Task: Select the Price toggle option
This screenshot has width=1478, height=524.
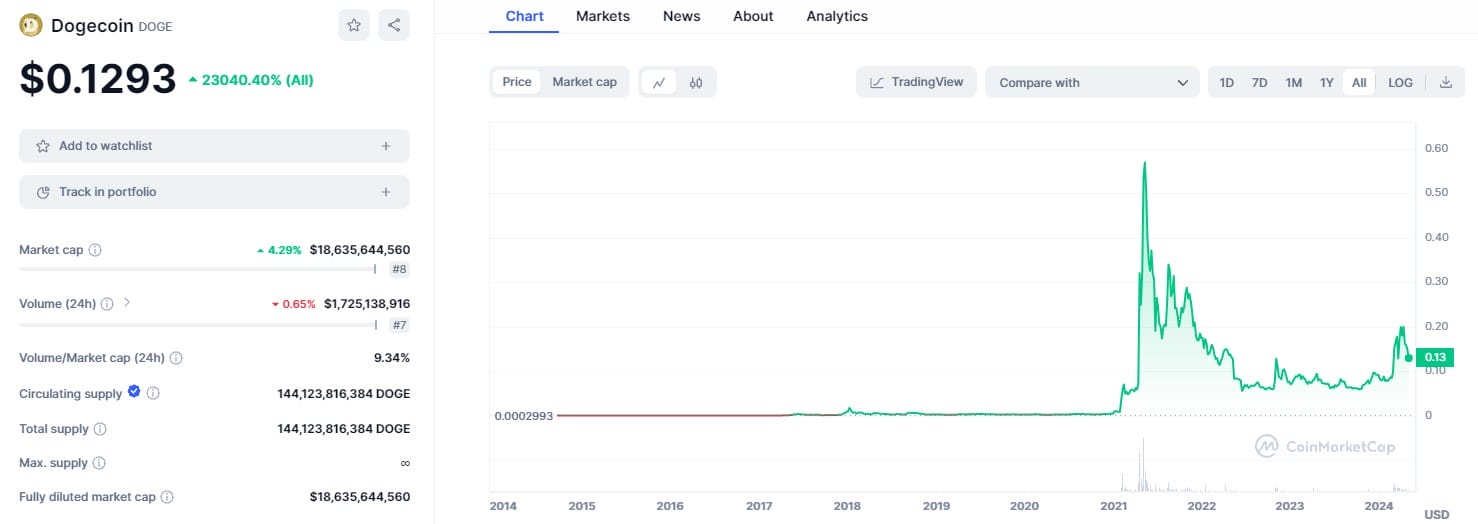Action: pyautogui.click(x=517, y=82)
